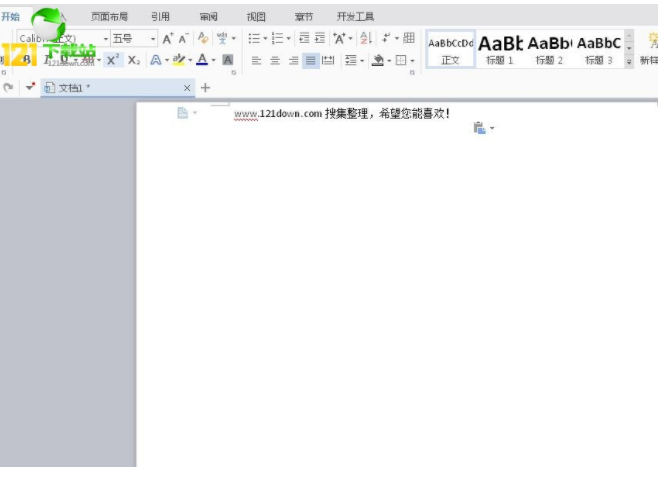667x482 pixels.
Task: Decrease paragraph indent
Action: 304,38
